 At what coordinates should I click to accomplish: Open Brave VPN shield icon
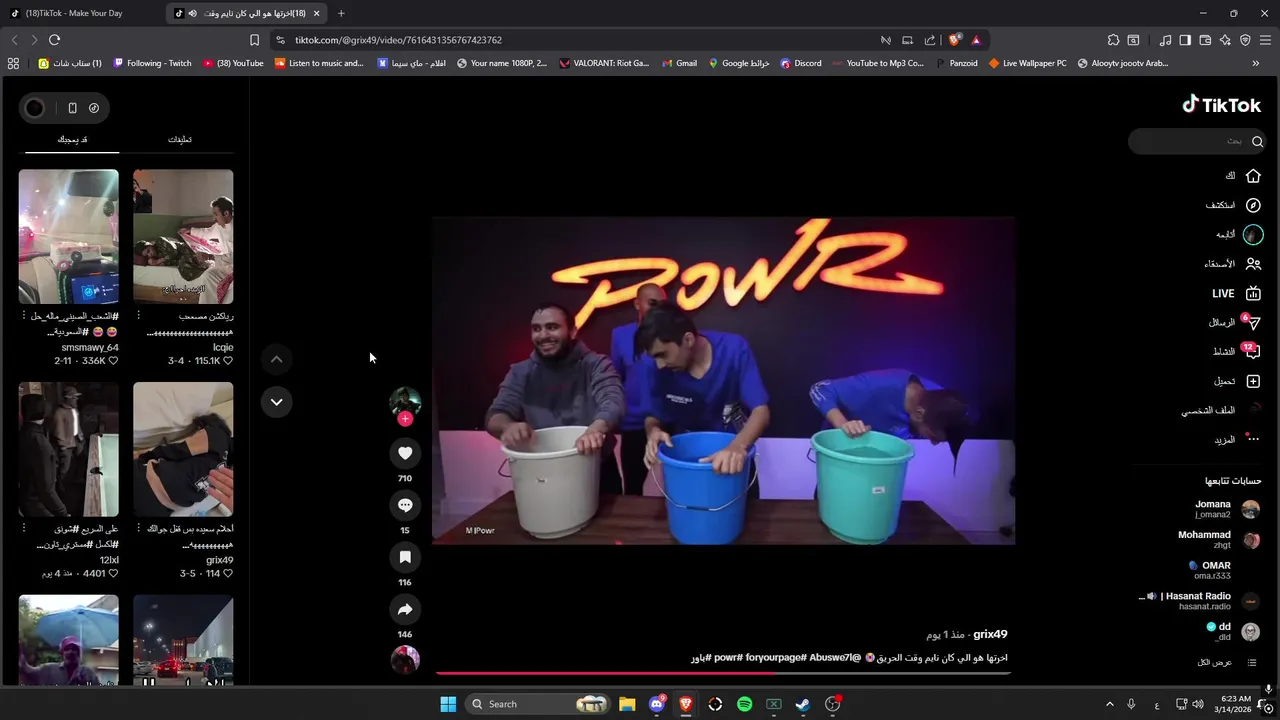[1245, 40]
